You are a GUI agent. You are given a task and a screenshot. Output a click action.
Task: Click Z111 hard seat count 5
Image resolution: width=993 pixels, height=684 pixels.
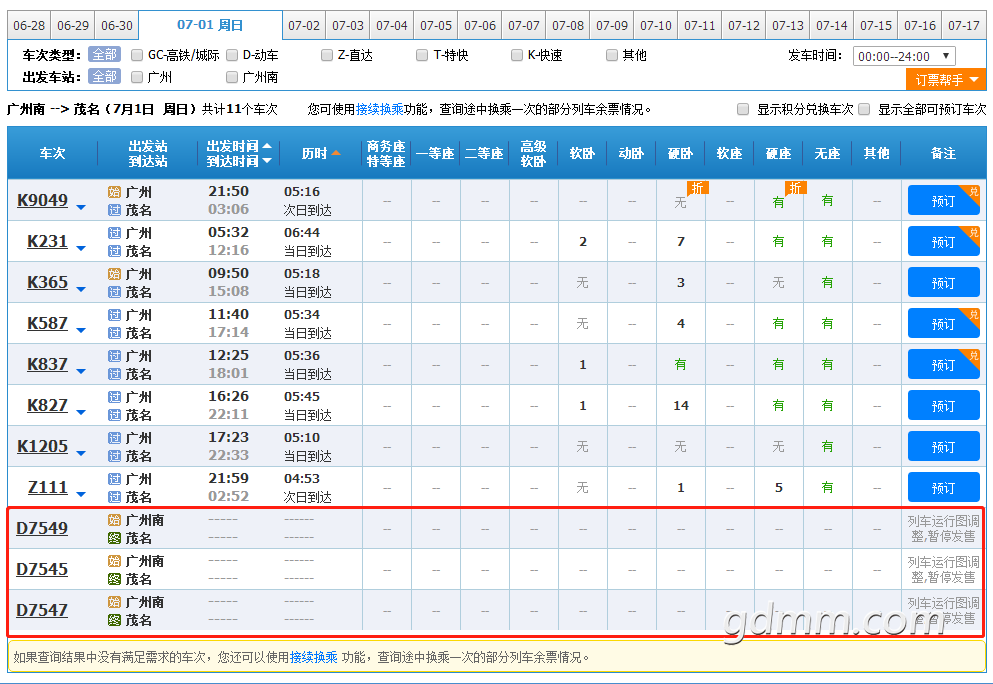[x=779, y=488]
